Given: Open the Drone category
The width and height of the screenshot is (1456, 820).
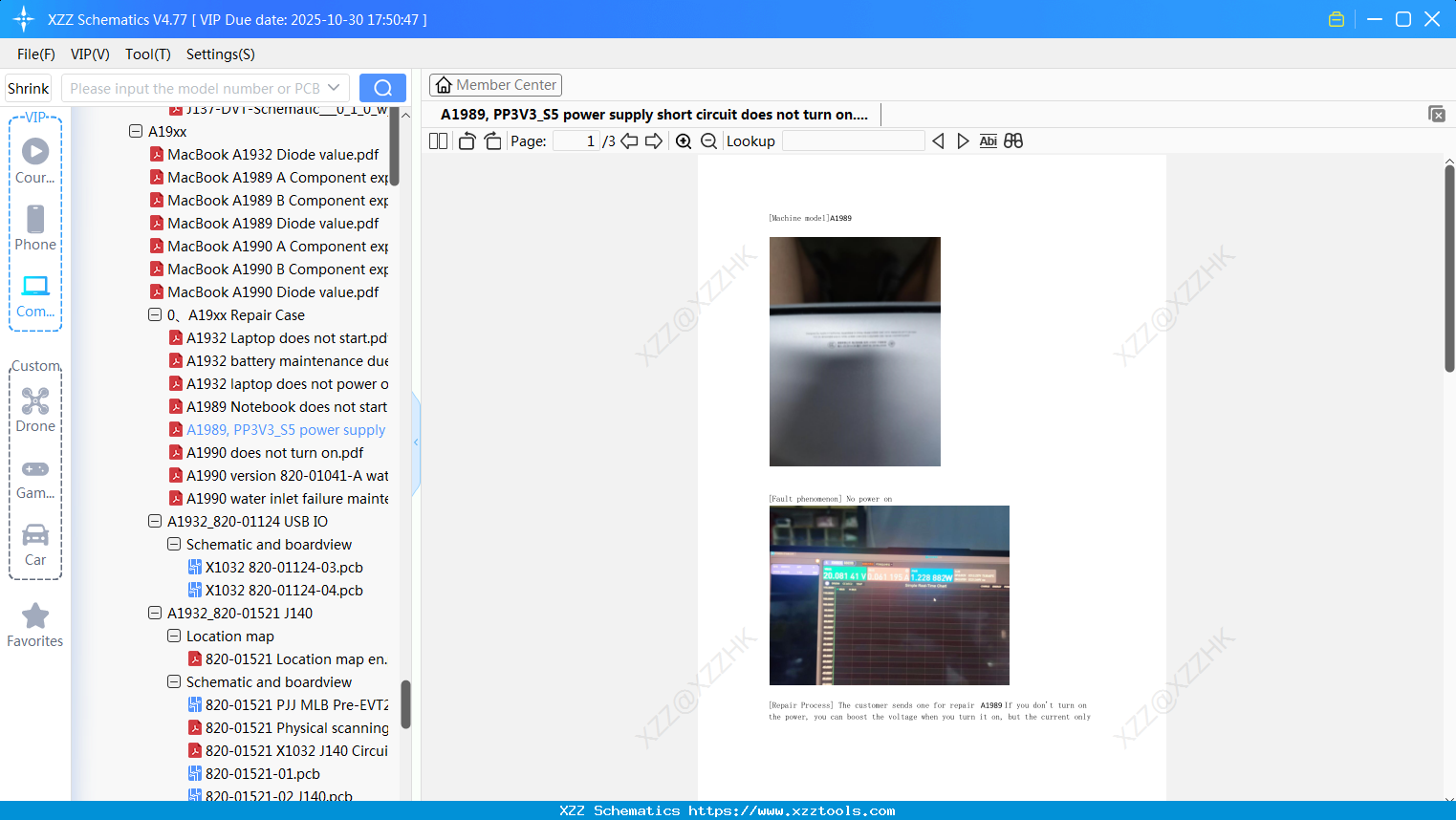Looking at the screenshot, I should 35,410.
